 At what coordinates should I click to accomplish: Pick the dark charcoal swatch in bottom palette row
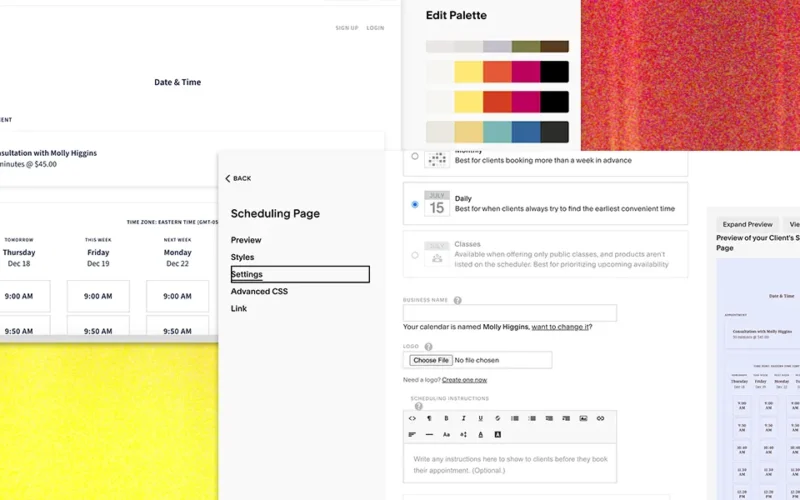(555, 132)
